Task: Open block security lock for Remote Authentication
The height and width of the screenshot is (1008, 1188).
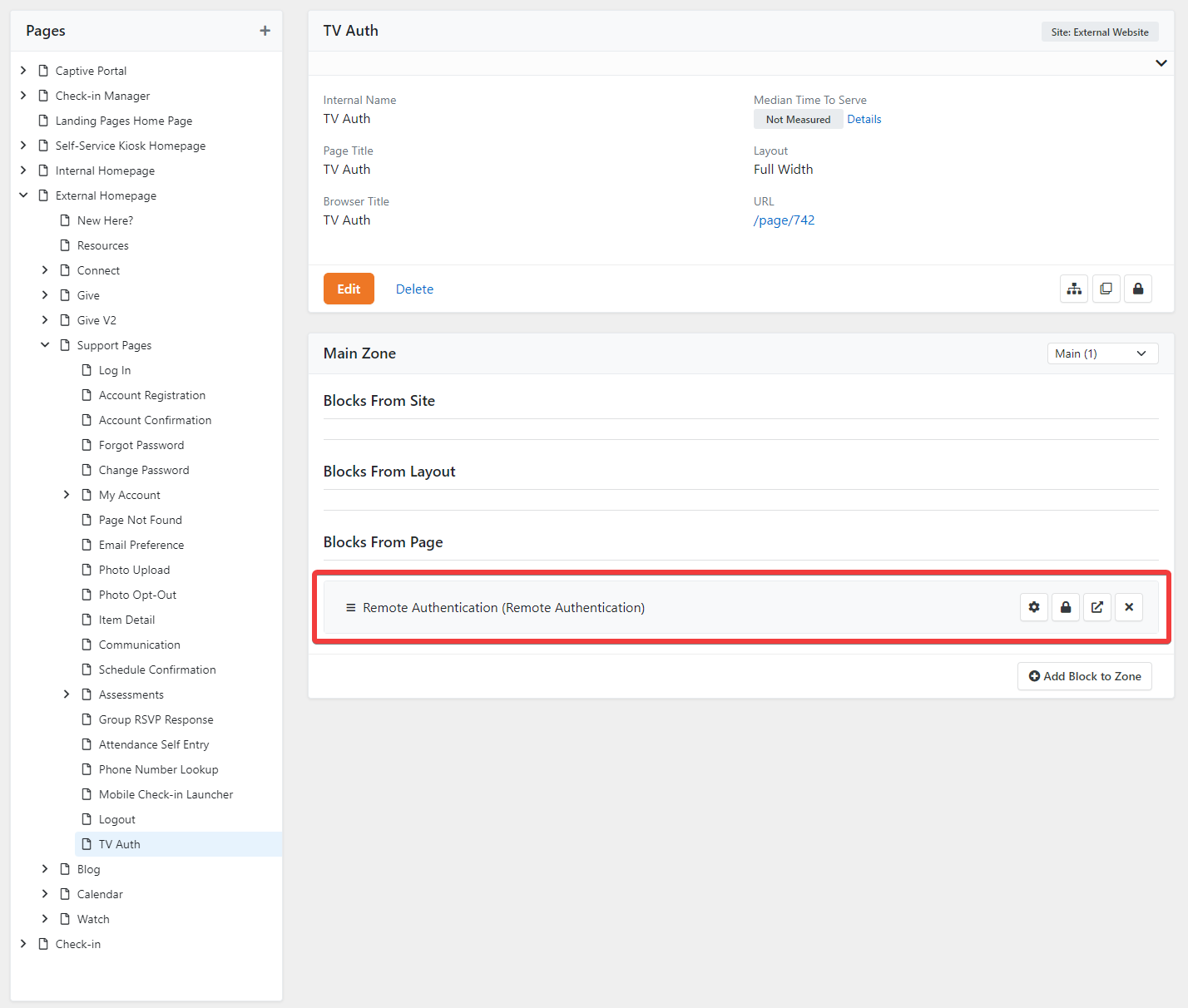Action: [1065, 607]
